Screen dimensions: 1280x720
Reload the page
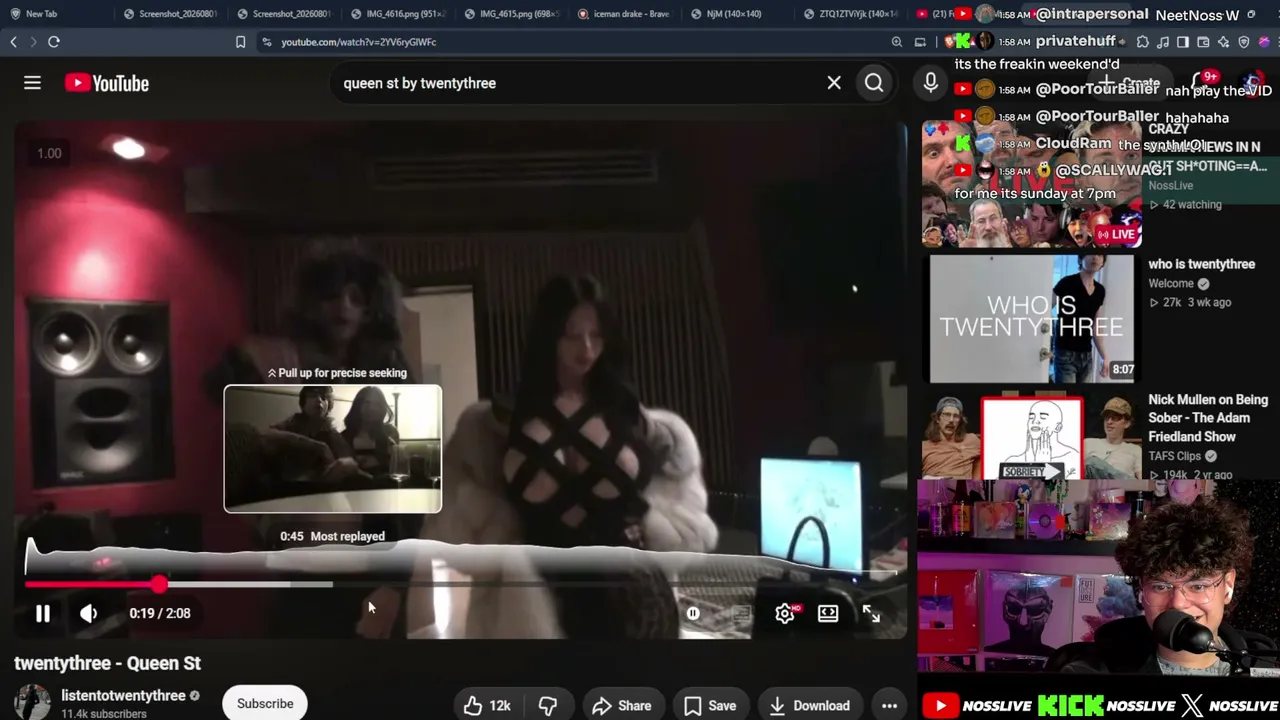click(54, 42)
